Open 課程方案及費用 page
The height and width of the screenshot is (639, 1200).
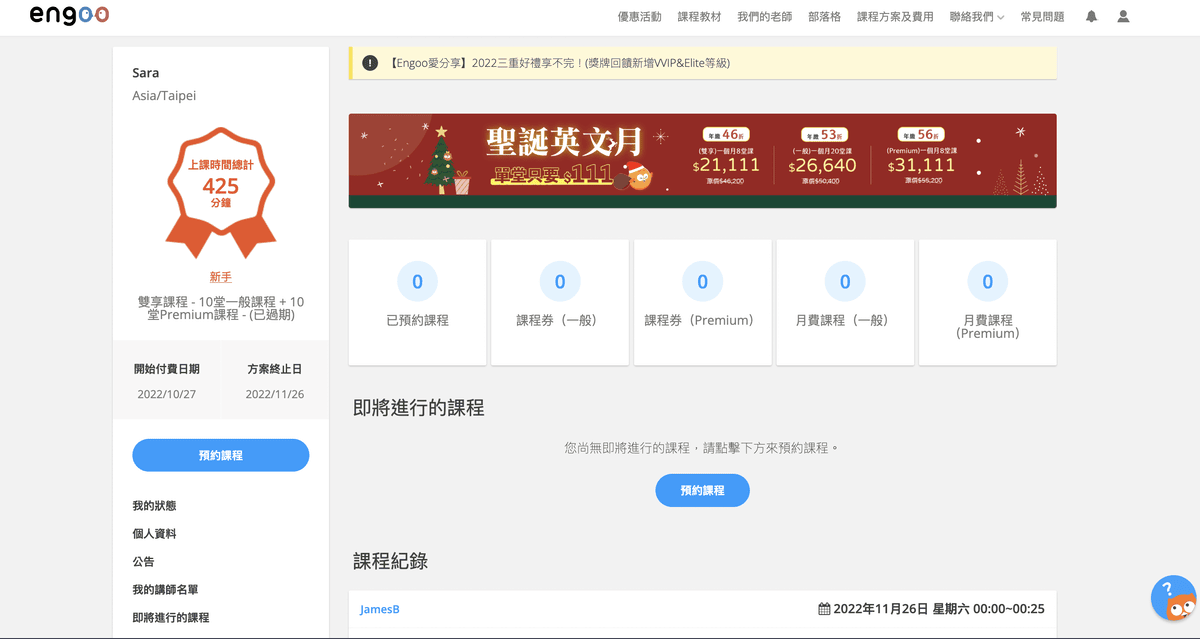(x=895, y=17)
